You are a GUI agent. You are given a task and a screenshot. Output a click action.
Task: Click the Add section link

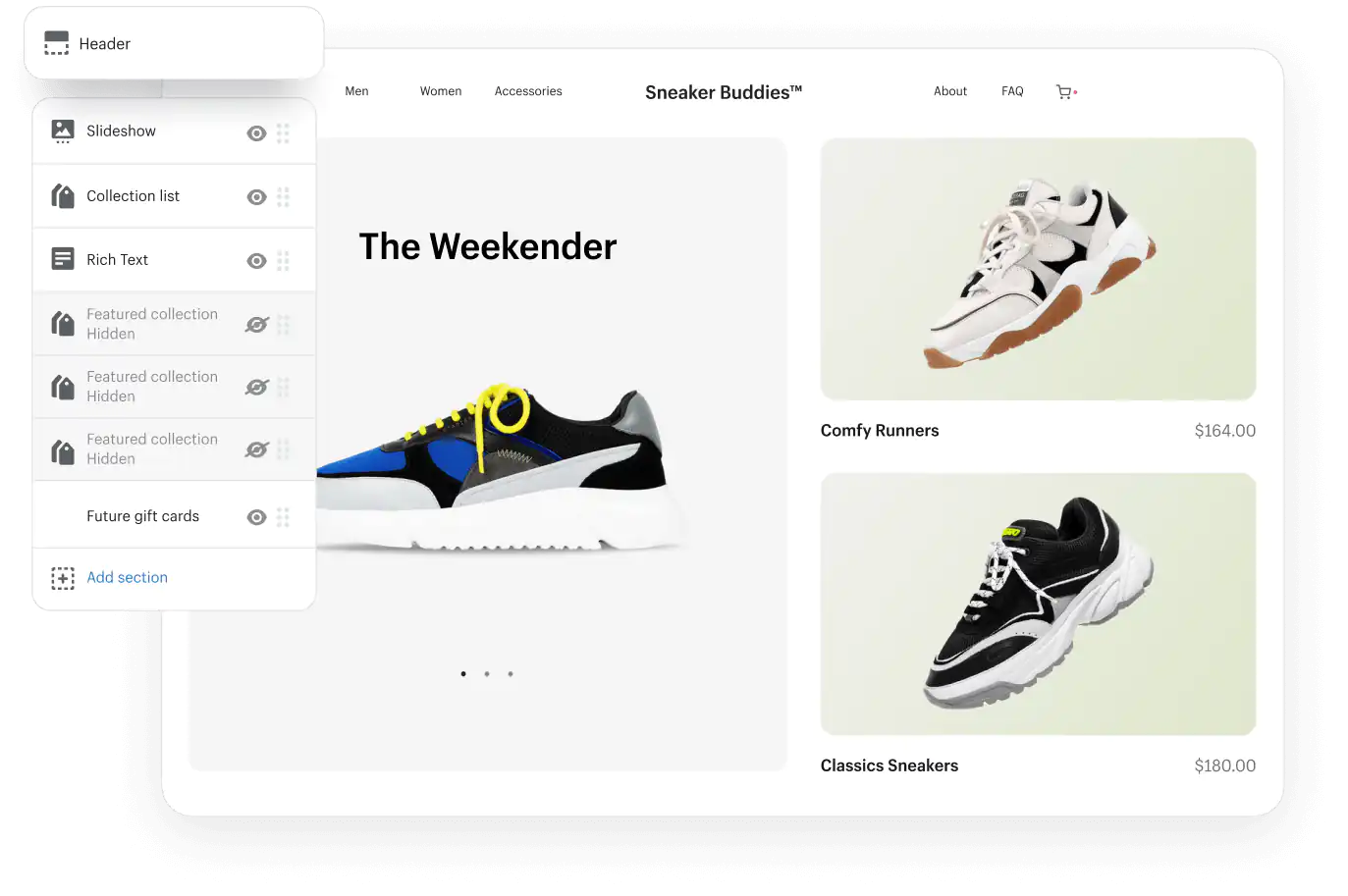[127, 577]
